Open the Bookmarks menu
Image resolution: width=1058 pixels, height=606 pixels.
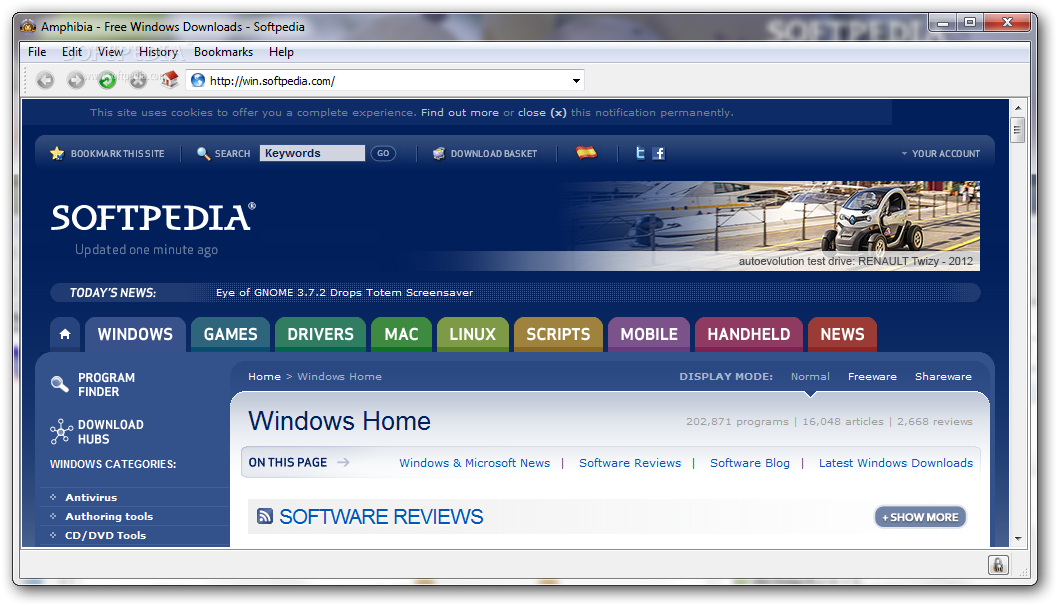[x=223, y=52]
